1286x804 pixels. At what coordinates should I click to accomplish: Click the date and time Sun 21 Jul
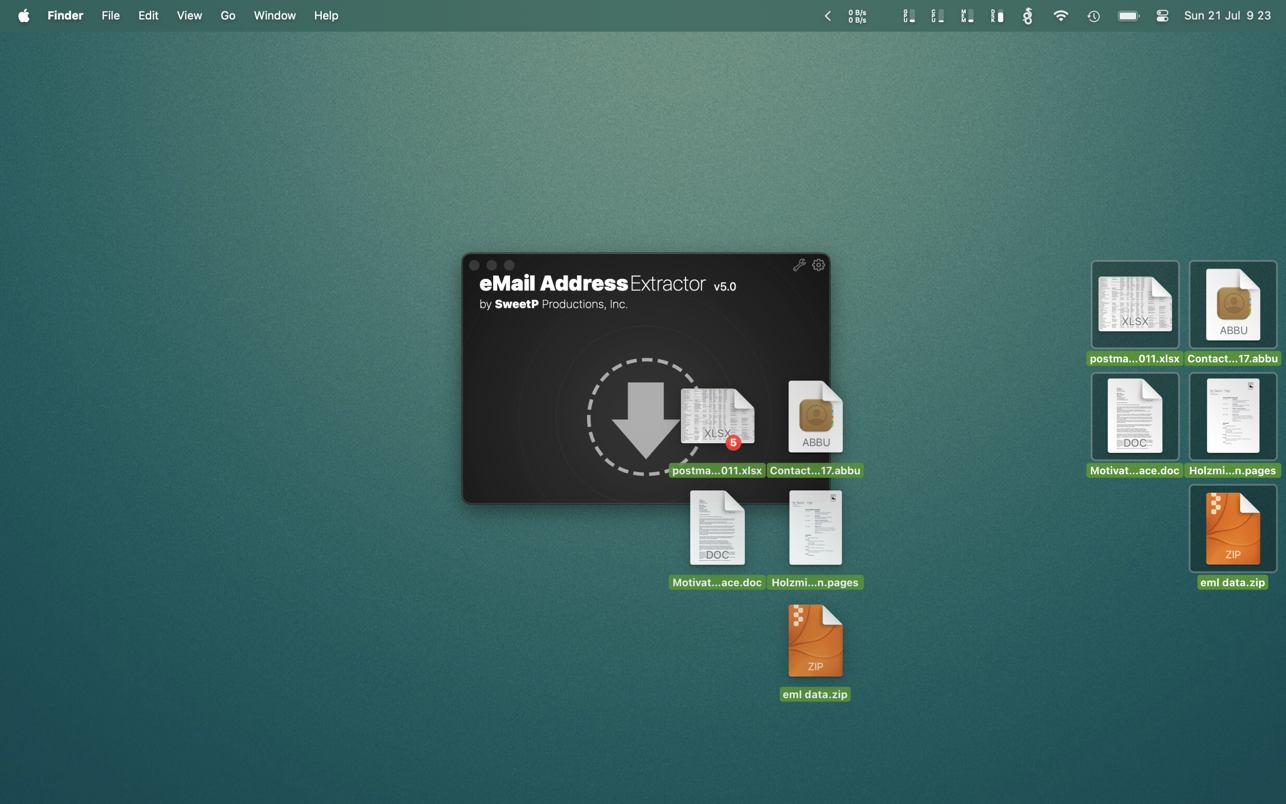click(1227, 15)
